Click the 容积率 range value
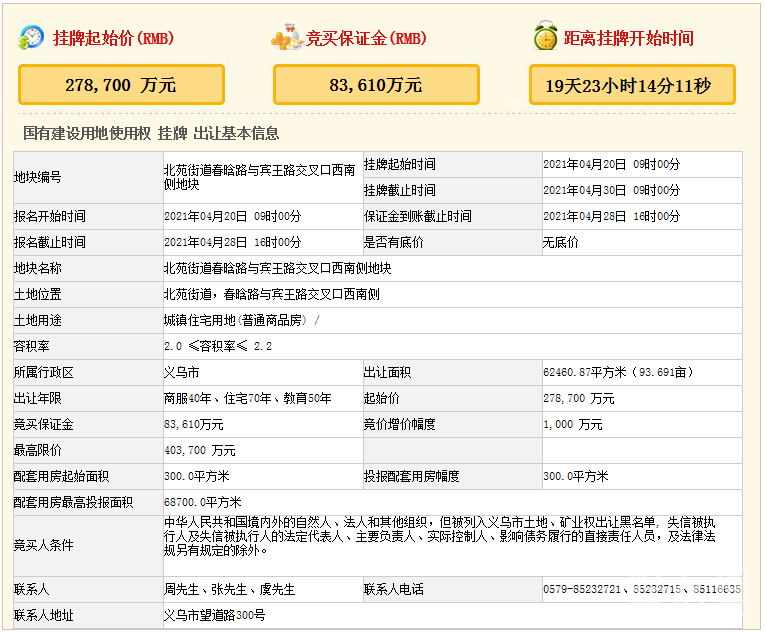This screenshot has width=765, height=633. tap(218, 346)
